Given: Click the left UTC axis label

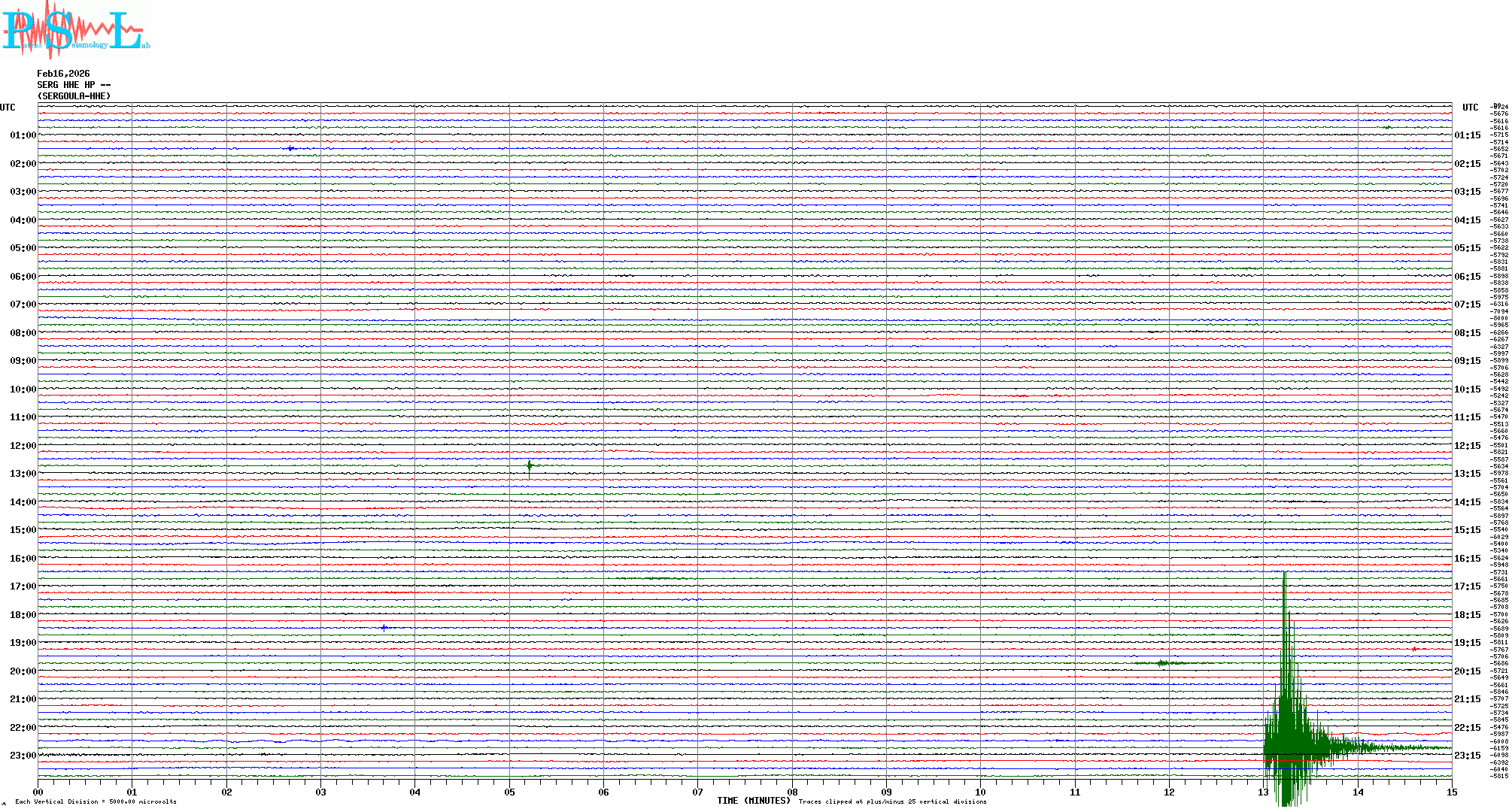Looking at the screenshot, I should coord(8,108).
